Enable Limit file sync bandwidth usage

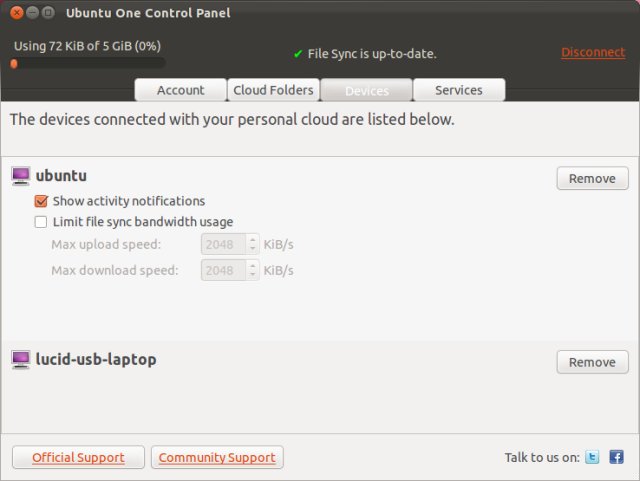click(41, 222)
